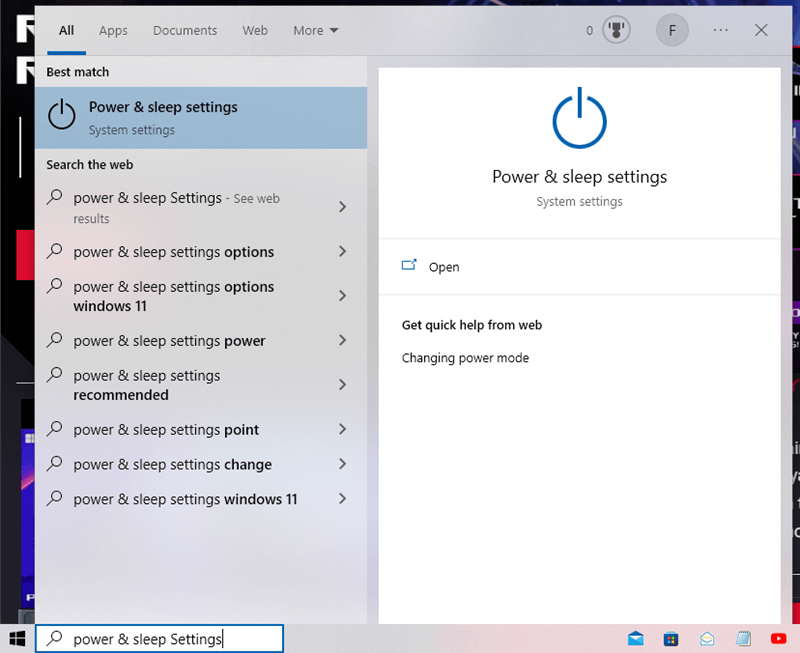
Task: Open the three-dot options menu
Action: click(721, 31)
